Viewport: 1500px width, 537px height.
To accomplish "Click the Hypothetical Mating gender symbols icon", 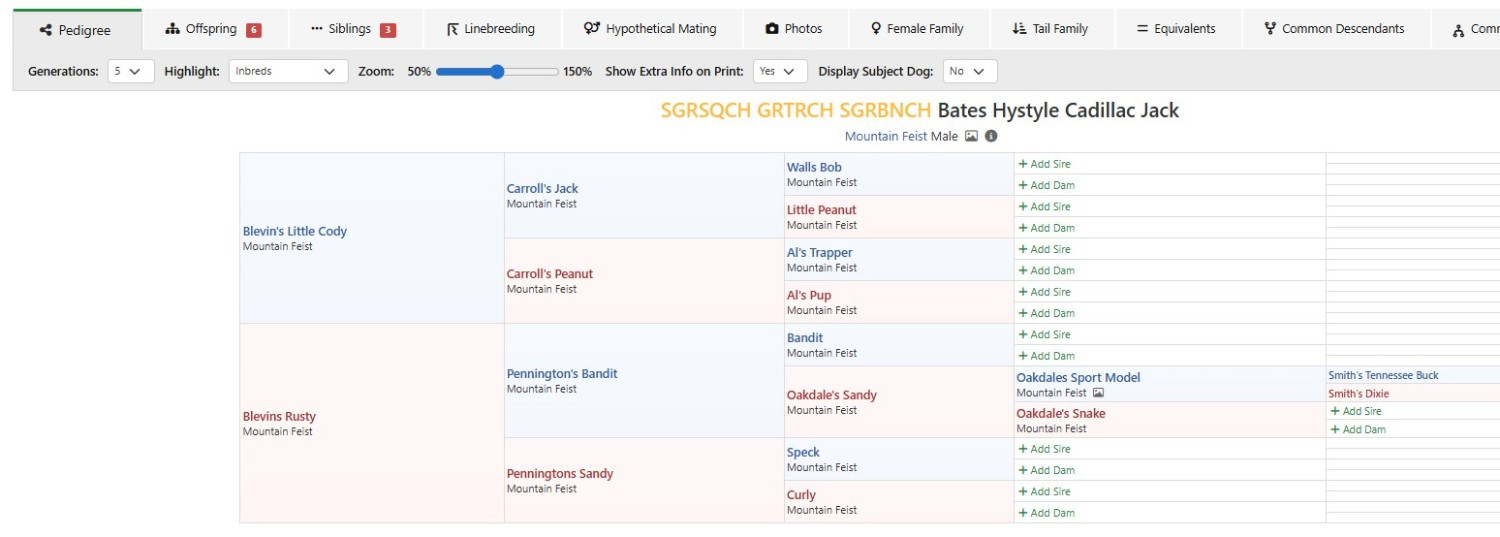I will point(592,29).
